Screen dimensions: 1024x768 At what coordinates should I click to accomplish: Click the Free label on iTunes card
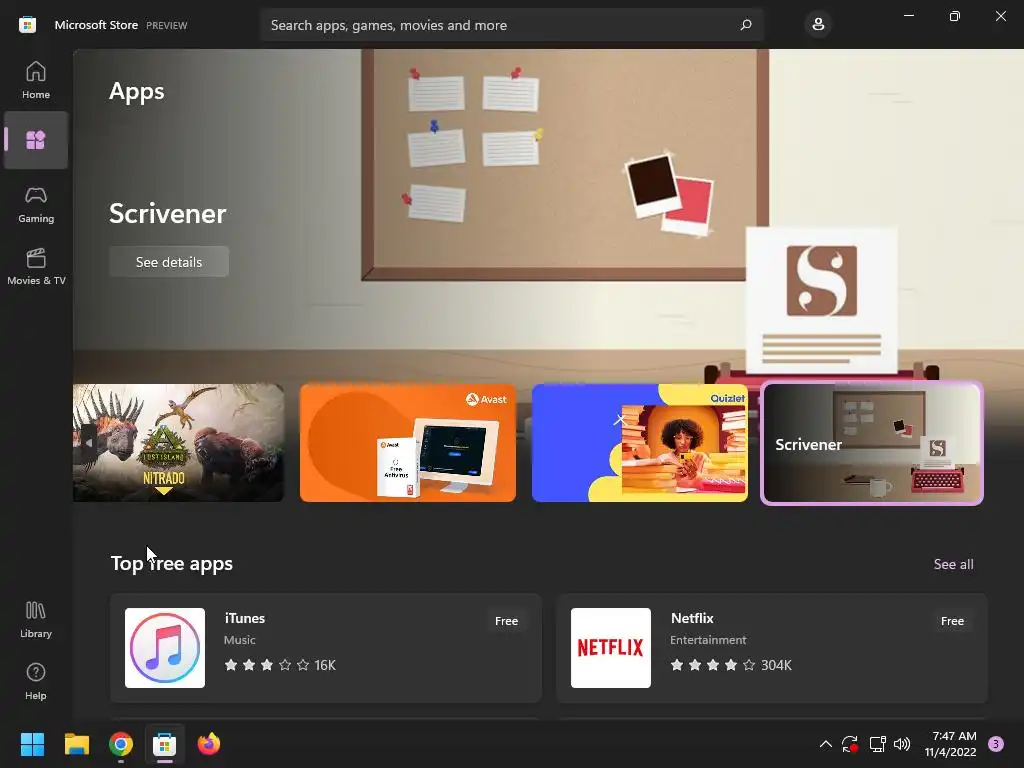click(x=506, y=621)
